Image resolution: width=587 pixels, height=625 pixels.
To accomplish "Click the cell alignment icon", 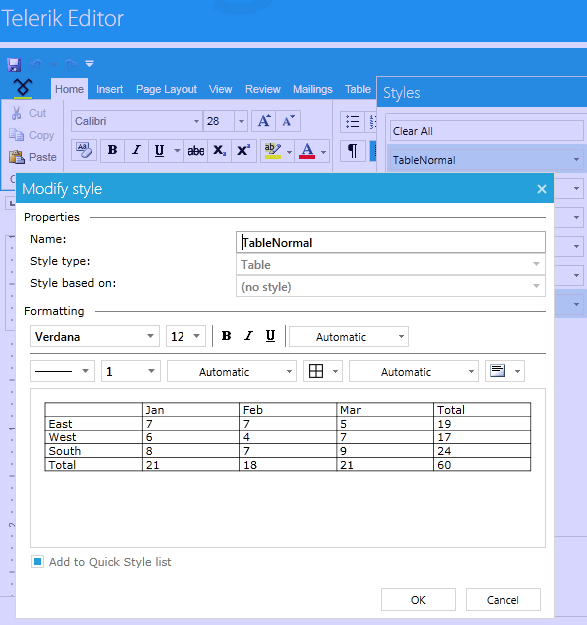I will point(498,371).
